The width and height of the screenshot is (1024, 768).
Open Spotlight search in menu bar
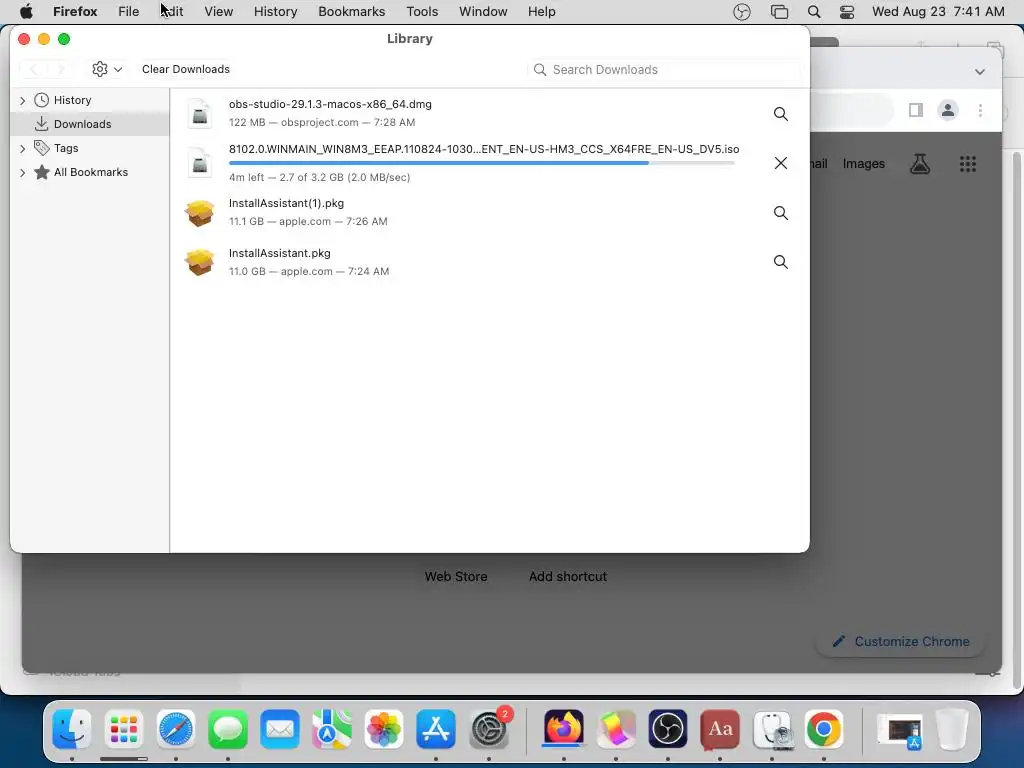tap(814, 12)
